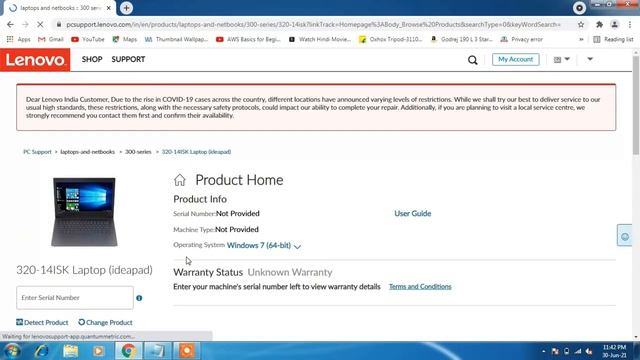Open Thumbnail Wallpap... bookmark
Screen dimensions: 640x360
coord(176,39)
